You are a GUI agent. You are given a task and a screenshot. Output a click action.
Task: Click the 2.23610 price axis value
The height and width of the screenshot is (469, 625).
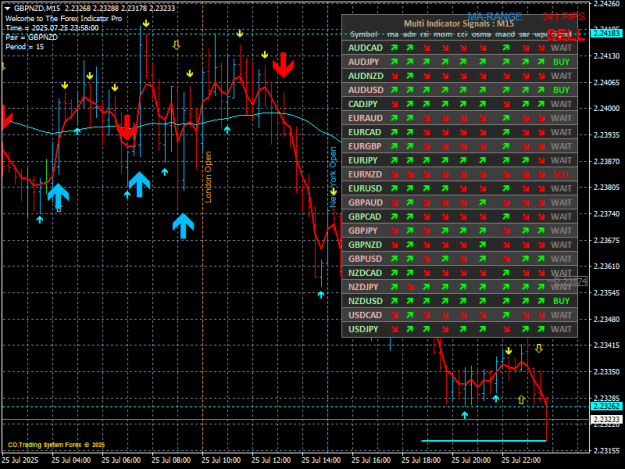click(x=607, y=266)
